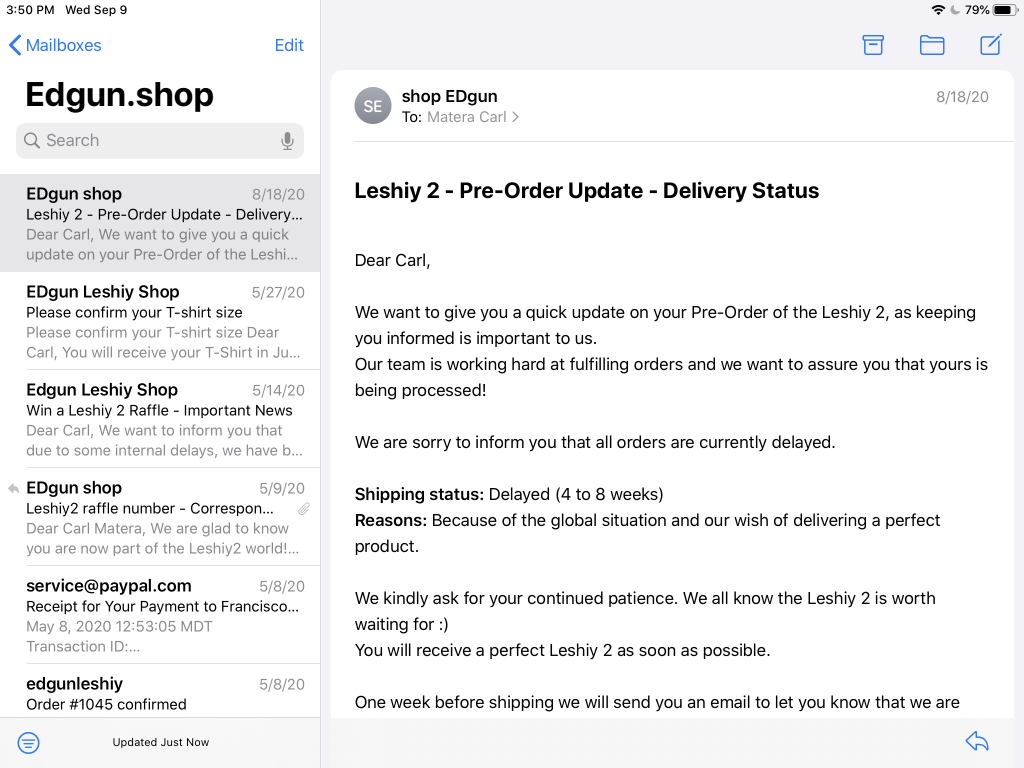Screen dimensions: 1024x768
Task: Expand recipient details for Matera Carl
Action: pyautogui.click(x=473, y=117)
